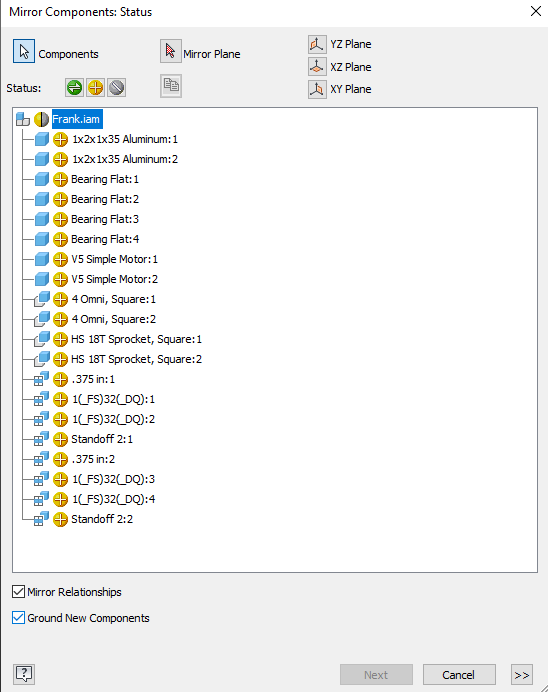The image size is (548, 692).
Task: Select the 1(_FS)32(_DQ):2 row text
Action: (113, 419)
